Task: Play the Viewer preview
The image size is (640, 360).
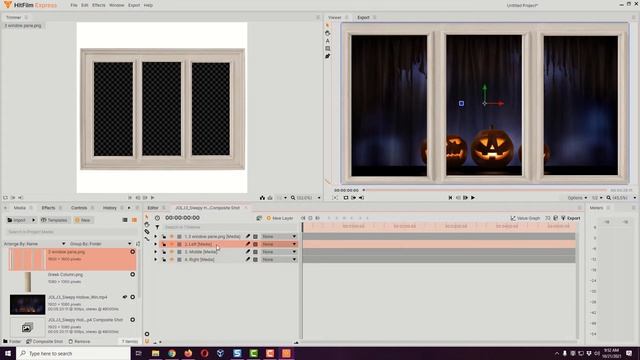Action: 473,198
